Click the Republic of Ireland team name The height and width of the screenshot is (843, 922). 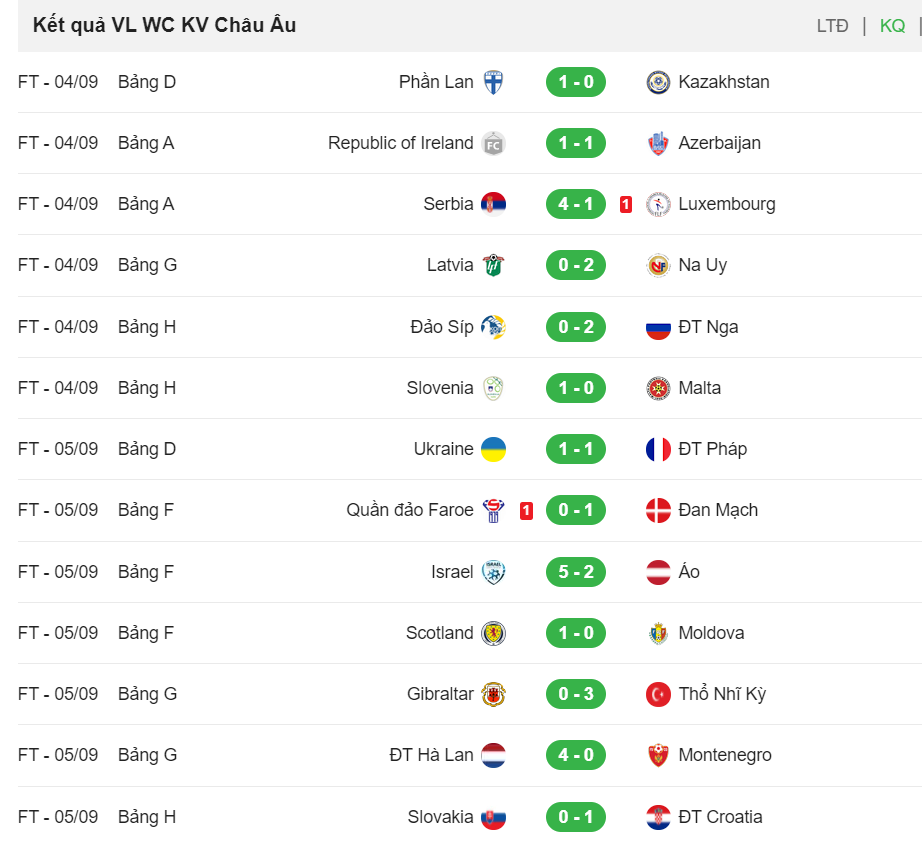tap(400, 143)
